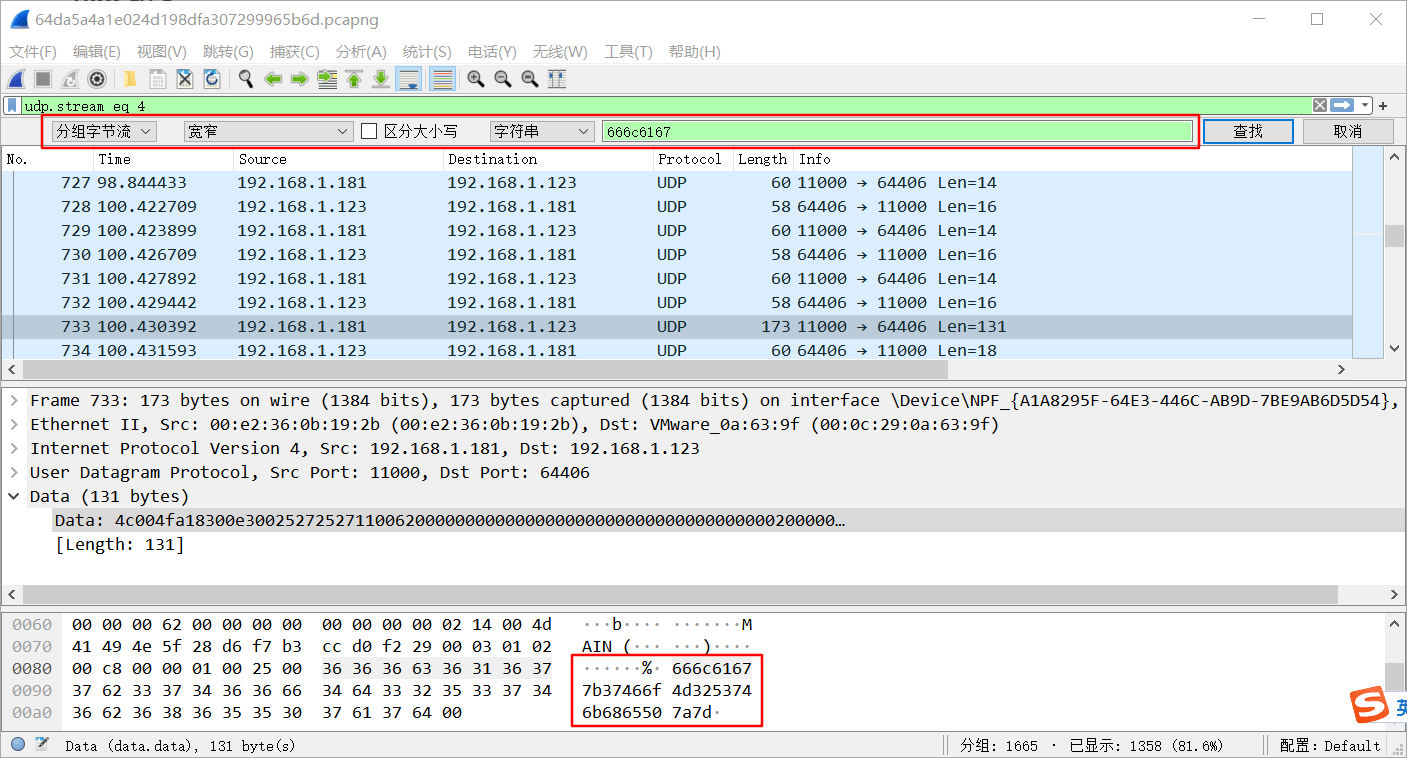1407x758 pixels.
Task: Open a capture file via folder icon
Action: 130,79
